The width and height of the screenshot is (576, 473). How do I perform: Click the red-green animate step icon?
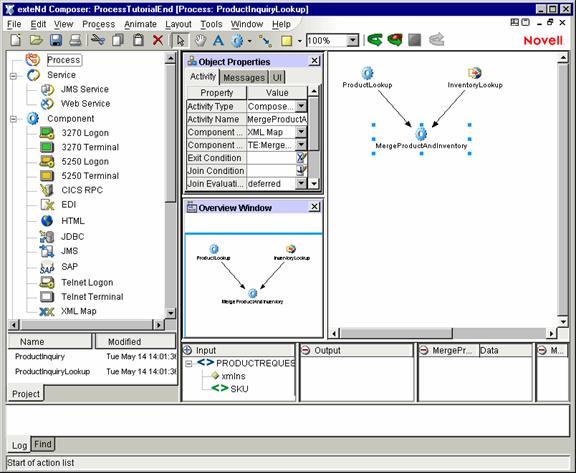pos(395,40)
